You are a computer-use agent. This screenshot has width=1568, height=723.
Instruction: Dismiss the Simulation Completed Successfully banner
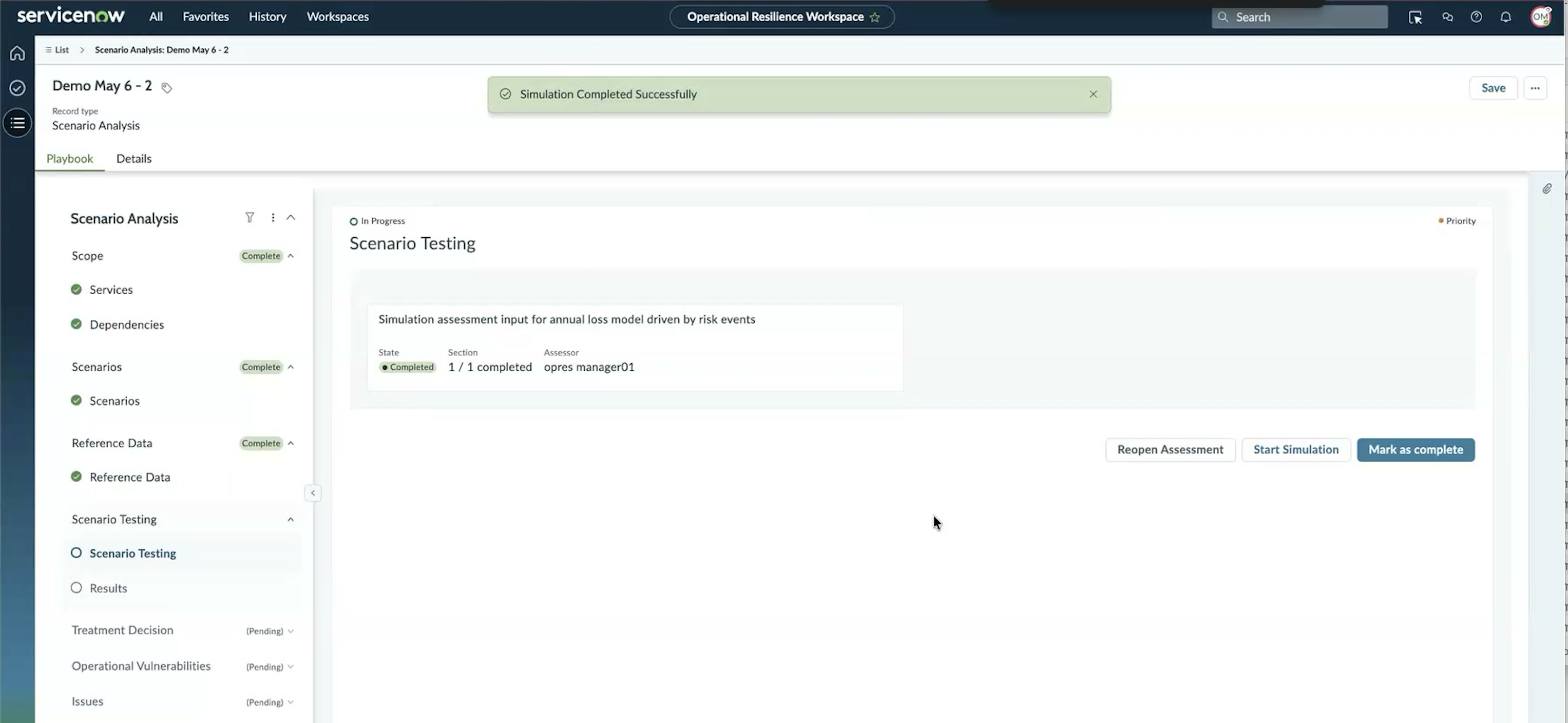click(x=1093, y=94)
